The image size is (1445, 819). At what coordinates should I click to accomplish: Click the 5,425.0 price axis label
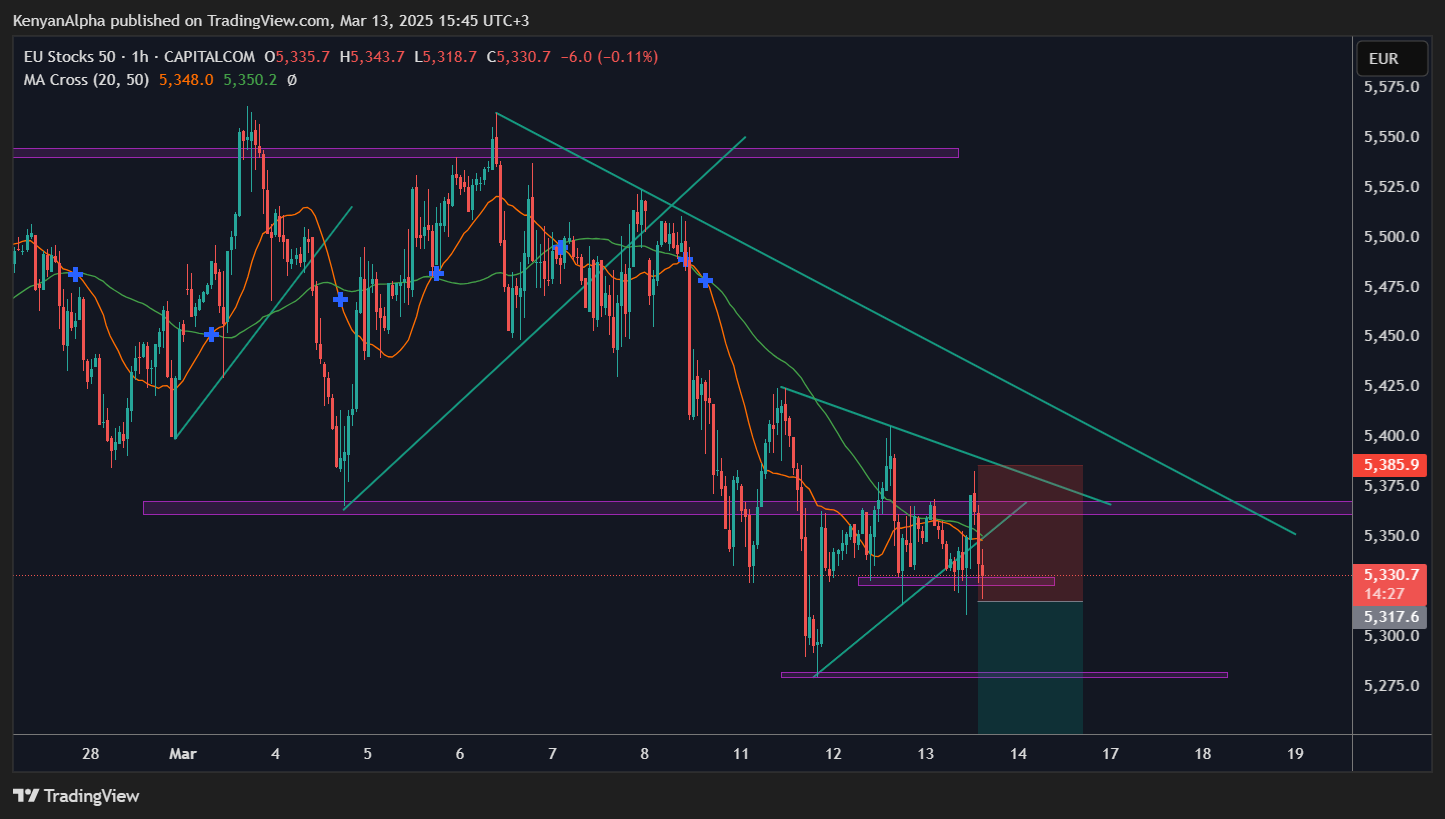pyautogui.click(x=1392, y=385)
